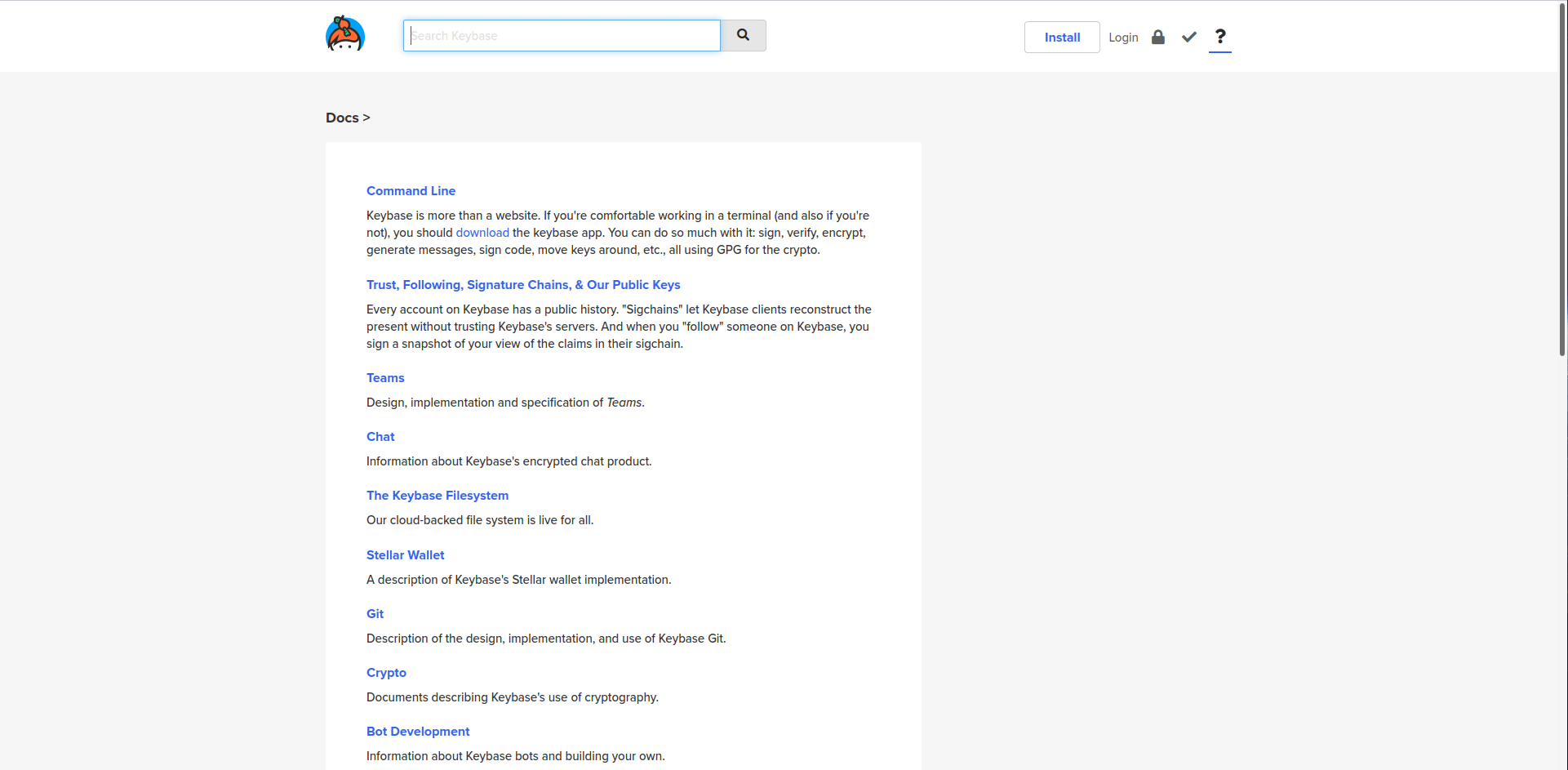The image size is (1568, 770).
Task: Click the magnifying glass search button
Action: [743, 36]
